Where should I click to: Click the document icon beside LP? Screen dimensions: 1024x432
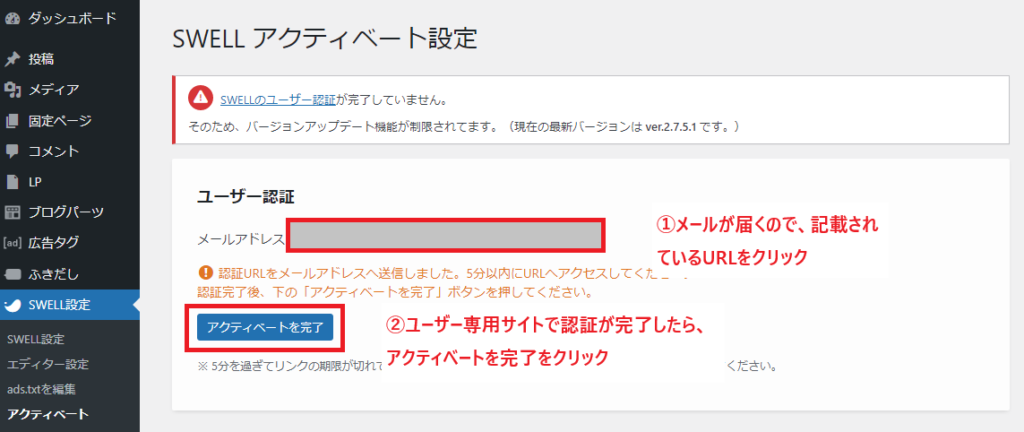(x=12, y=182)
